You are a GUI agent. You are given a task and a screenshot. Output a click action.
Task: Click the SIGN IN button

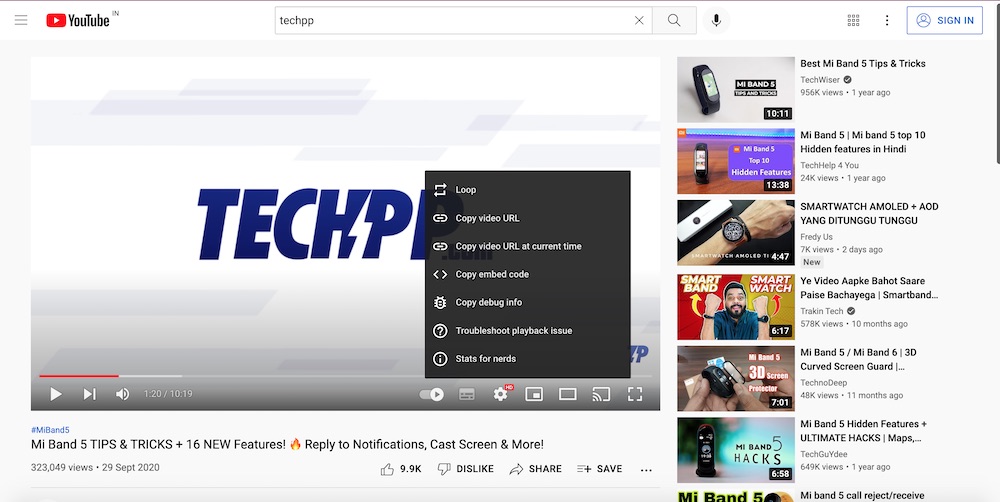tap(945, 20)
